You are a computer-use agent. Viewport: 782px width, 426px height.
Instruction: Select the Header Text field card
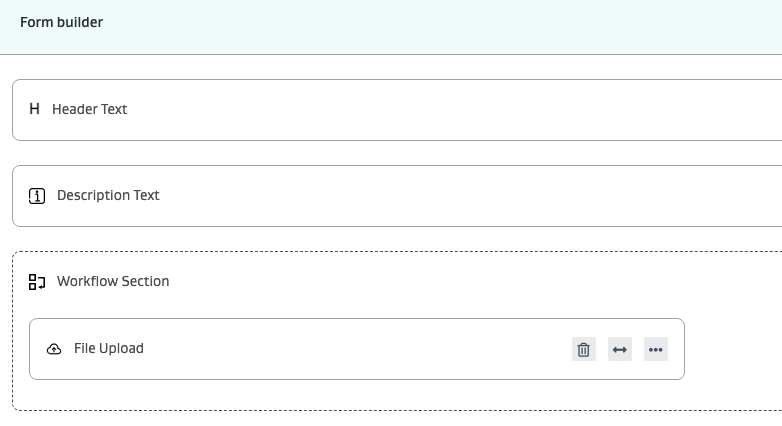[x=400, y=110]
